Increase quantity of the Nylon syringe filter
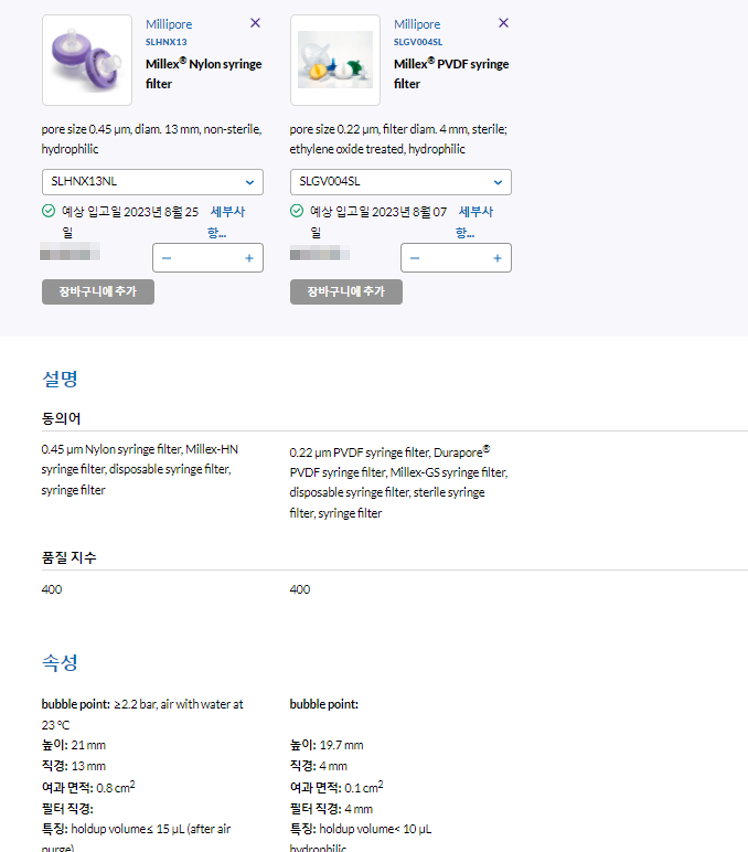This screenshot has width=748, height=852. 247,258
